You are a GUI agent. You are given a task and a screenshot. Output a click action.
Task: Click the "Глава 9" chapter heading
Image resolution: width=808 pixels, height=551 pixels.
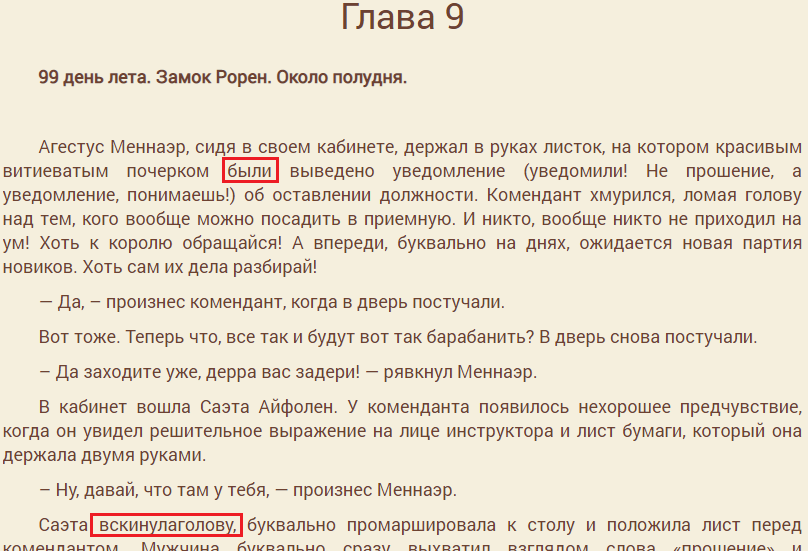[403, 18]
